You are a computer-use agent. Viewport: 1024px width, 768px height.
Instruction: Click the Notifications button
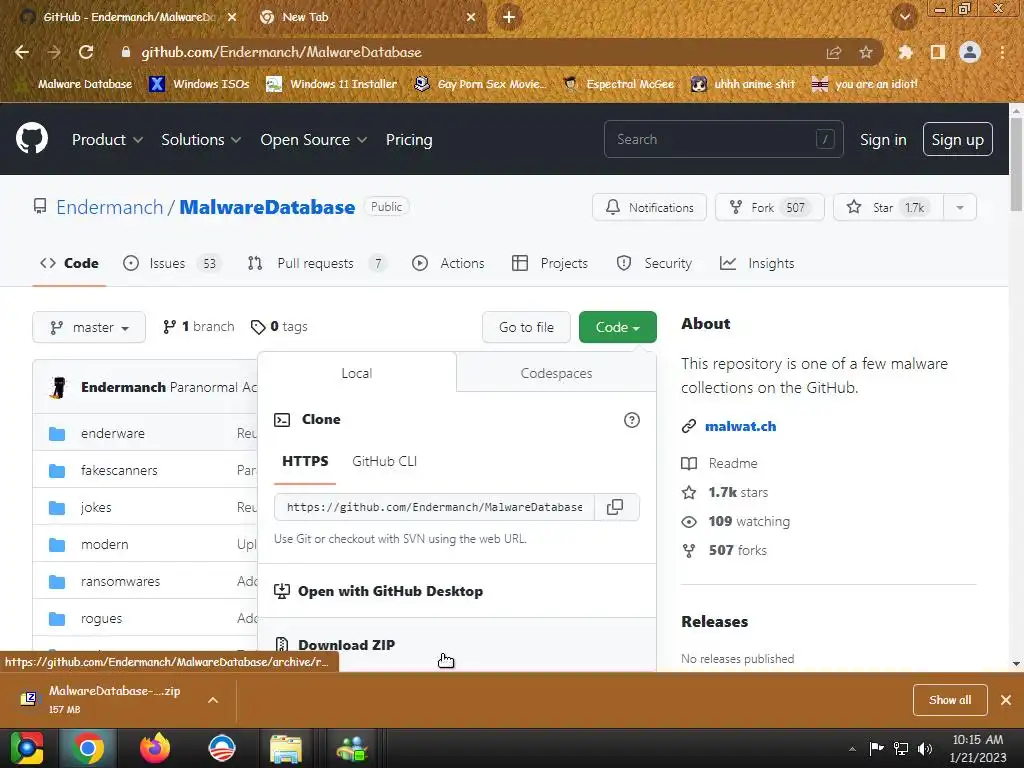(650, 208)
